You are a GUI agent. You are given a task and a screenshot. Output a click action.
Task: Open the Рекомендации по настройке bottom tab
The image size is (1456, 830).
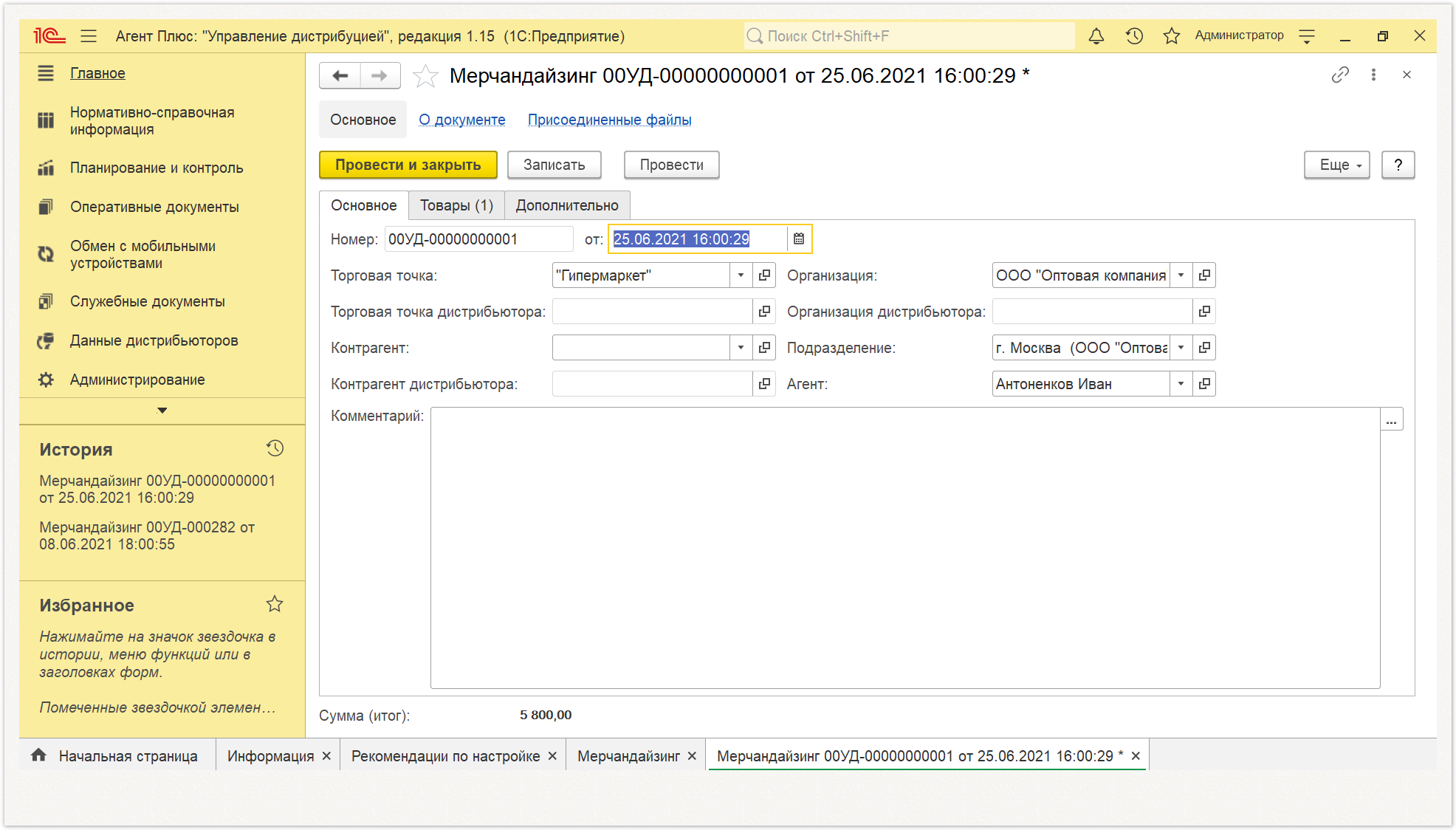[445, 756]
